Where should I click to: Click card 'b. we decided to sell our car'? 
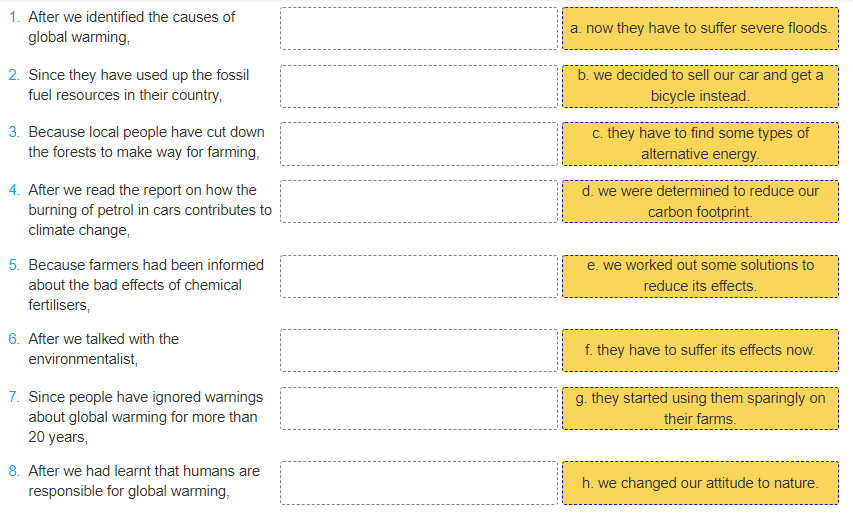(x=700, y=86)
